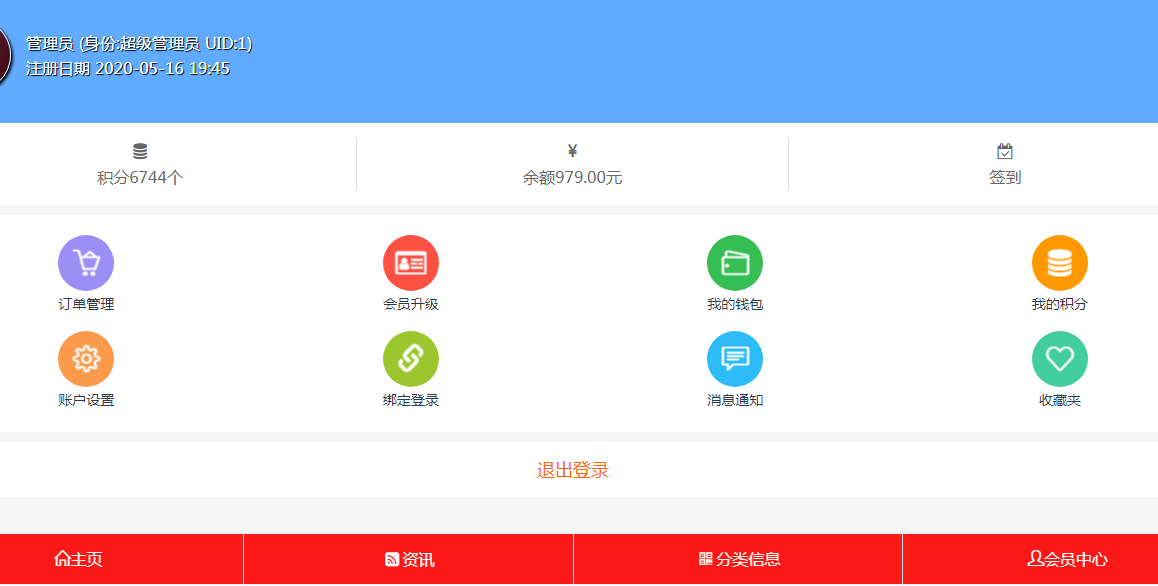
Task: Go to the 主页 tab in the bottom bar
Action: coord(78,559)
